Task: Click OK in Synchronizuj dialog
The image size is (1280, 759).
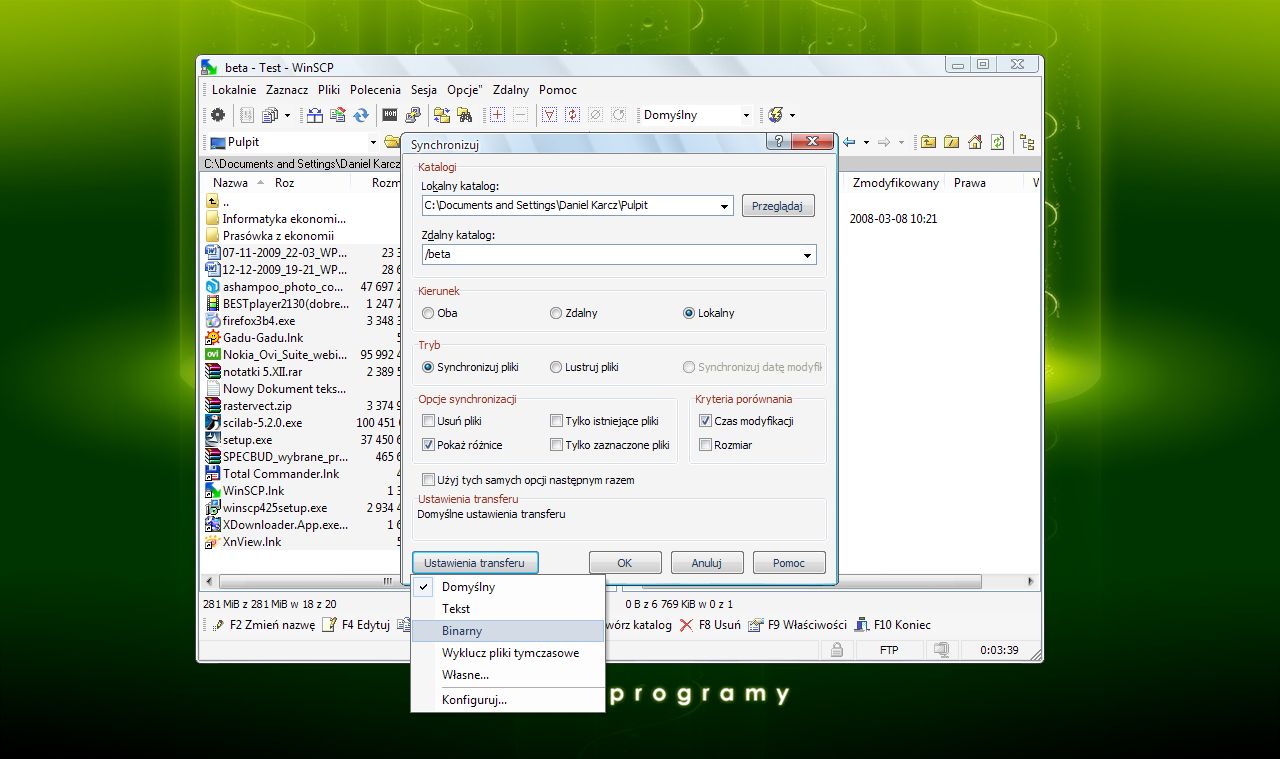Action: click(x=625, y=563)
